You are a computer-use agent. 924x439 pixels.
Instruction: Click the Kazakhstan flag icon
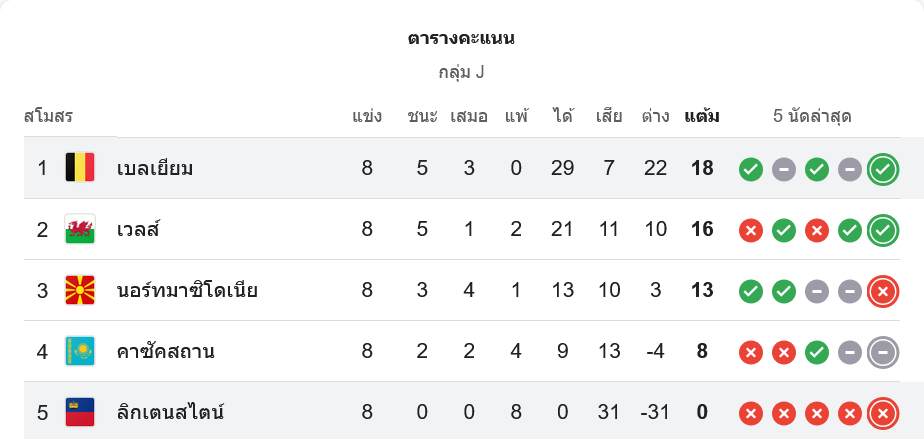[79, 352]
